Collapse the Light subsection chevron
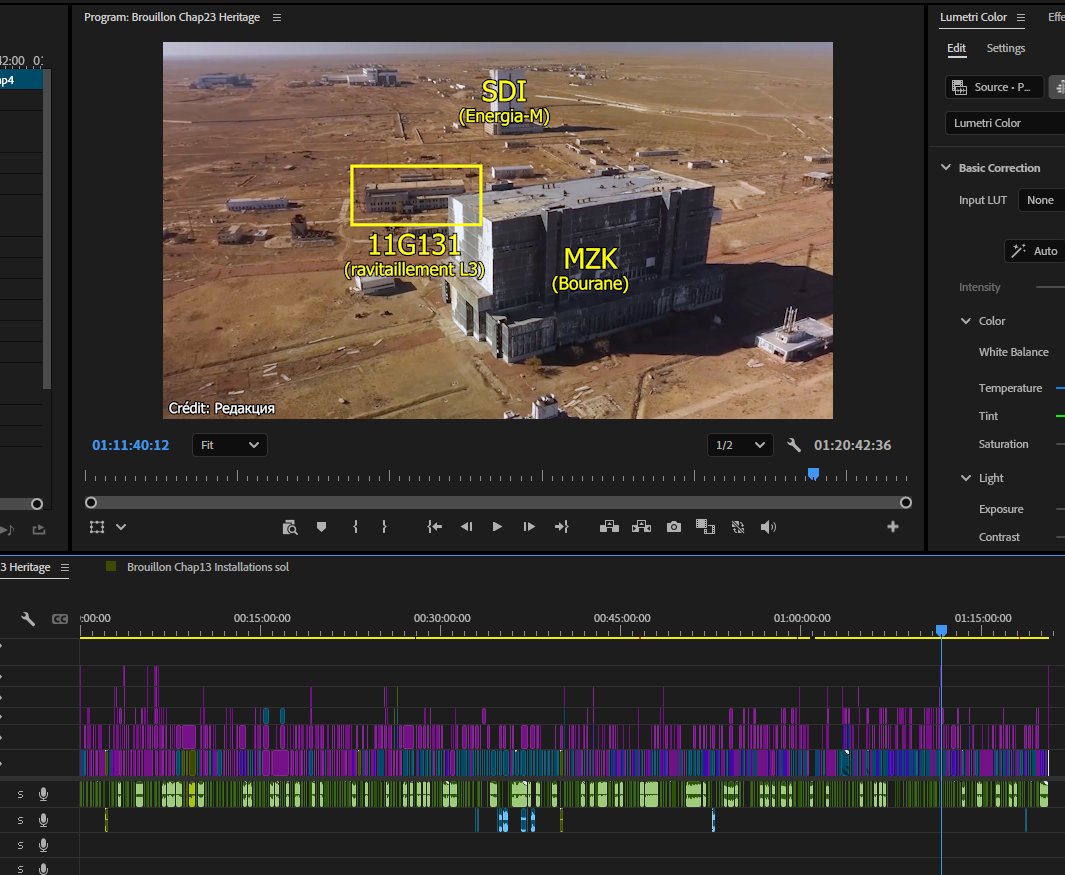Image resolution: width=1065 pixels, height=875 pixels. (x=966, y=478)
